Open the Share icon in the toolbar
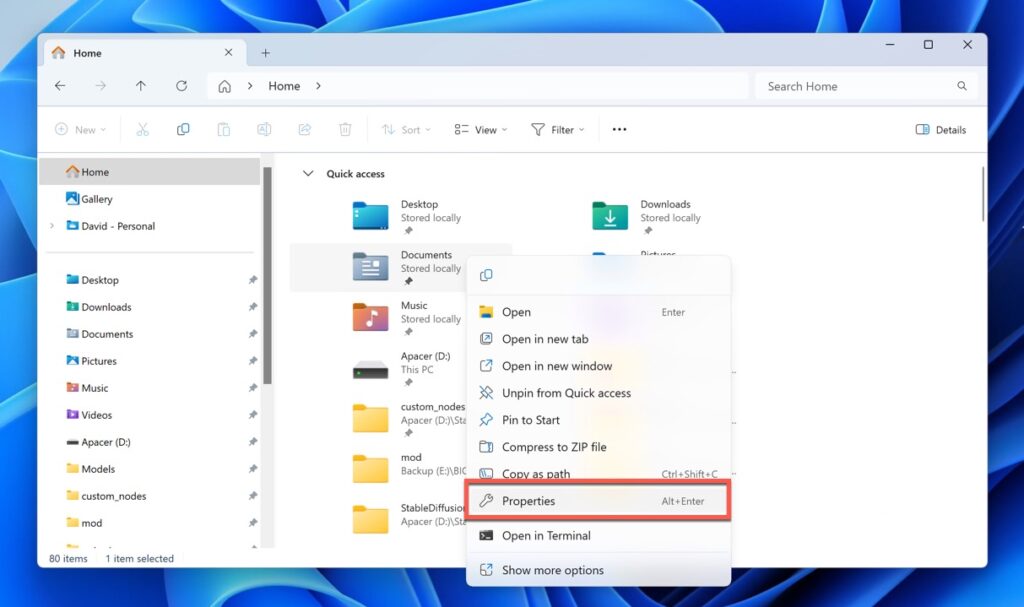This screenshot has height=607, width=1024. 304,129
